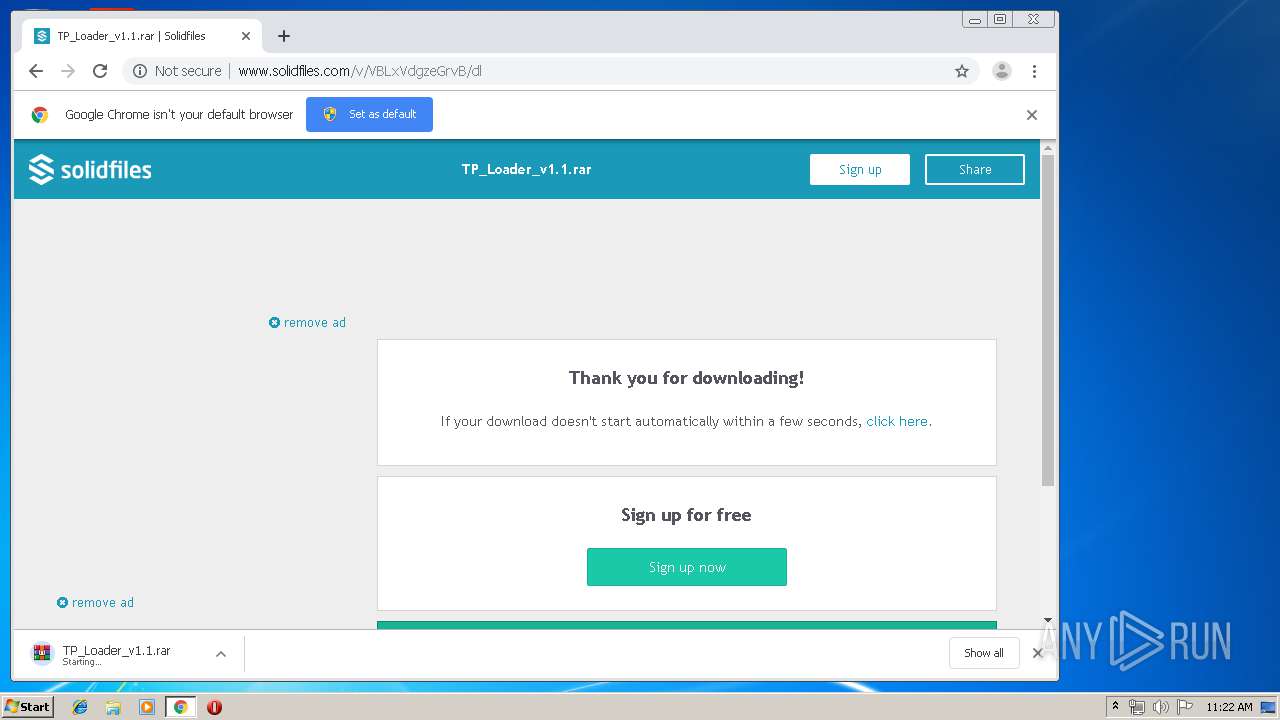Click the file title TP_Loader_v1.1.rar in the header

(526, 169)
